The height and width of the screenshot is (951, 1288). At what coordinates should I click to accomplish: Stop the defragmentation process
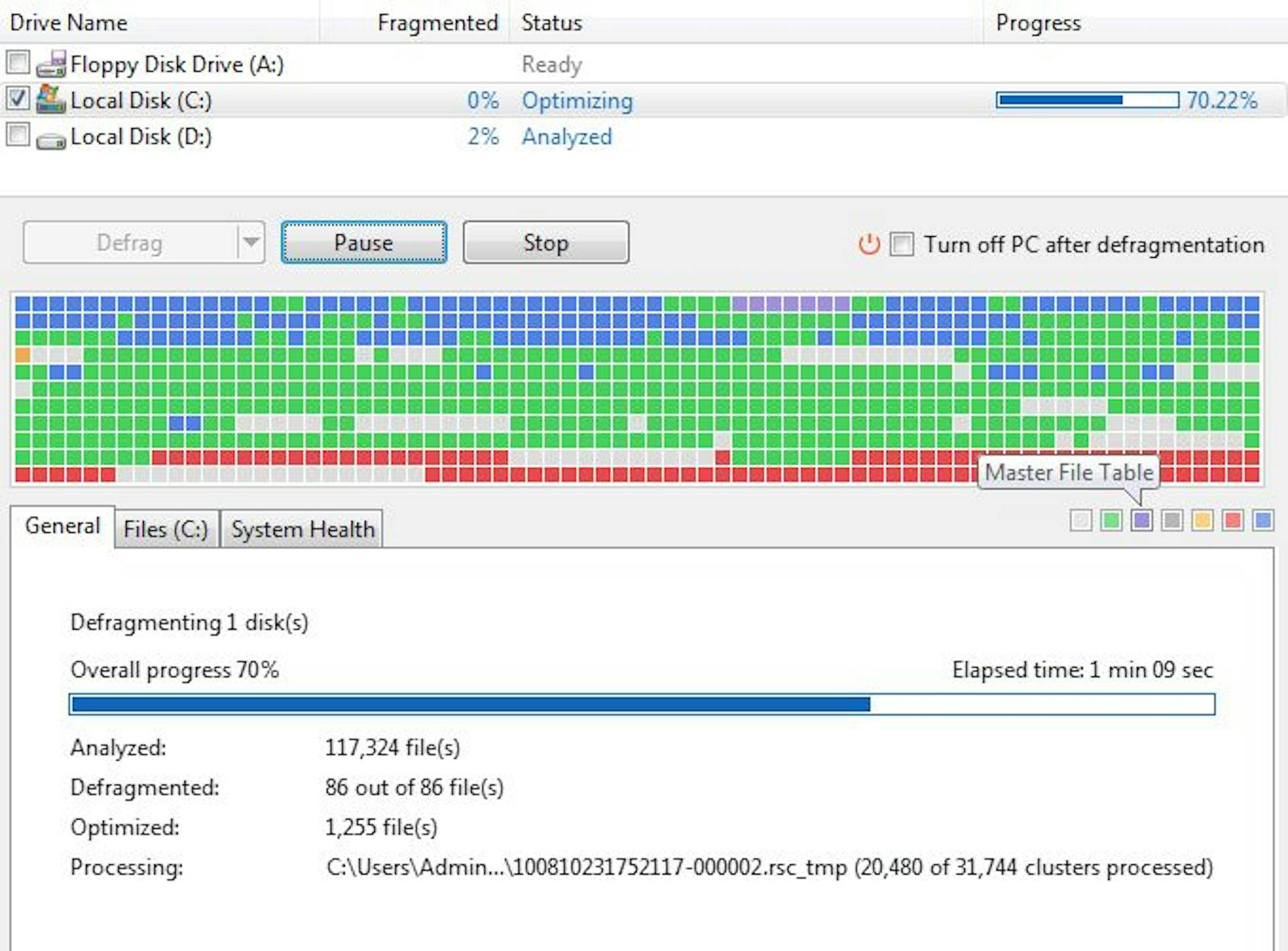pyautogui.click(x=545, y=242)
